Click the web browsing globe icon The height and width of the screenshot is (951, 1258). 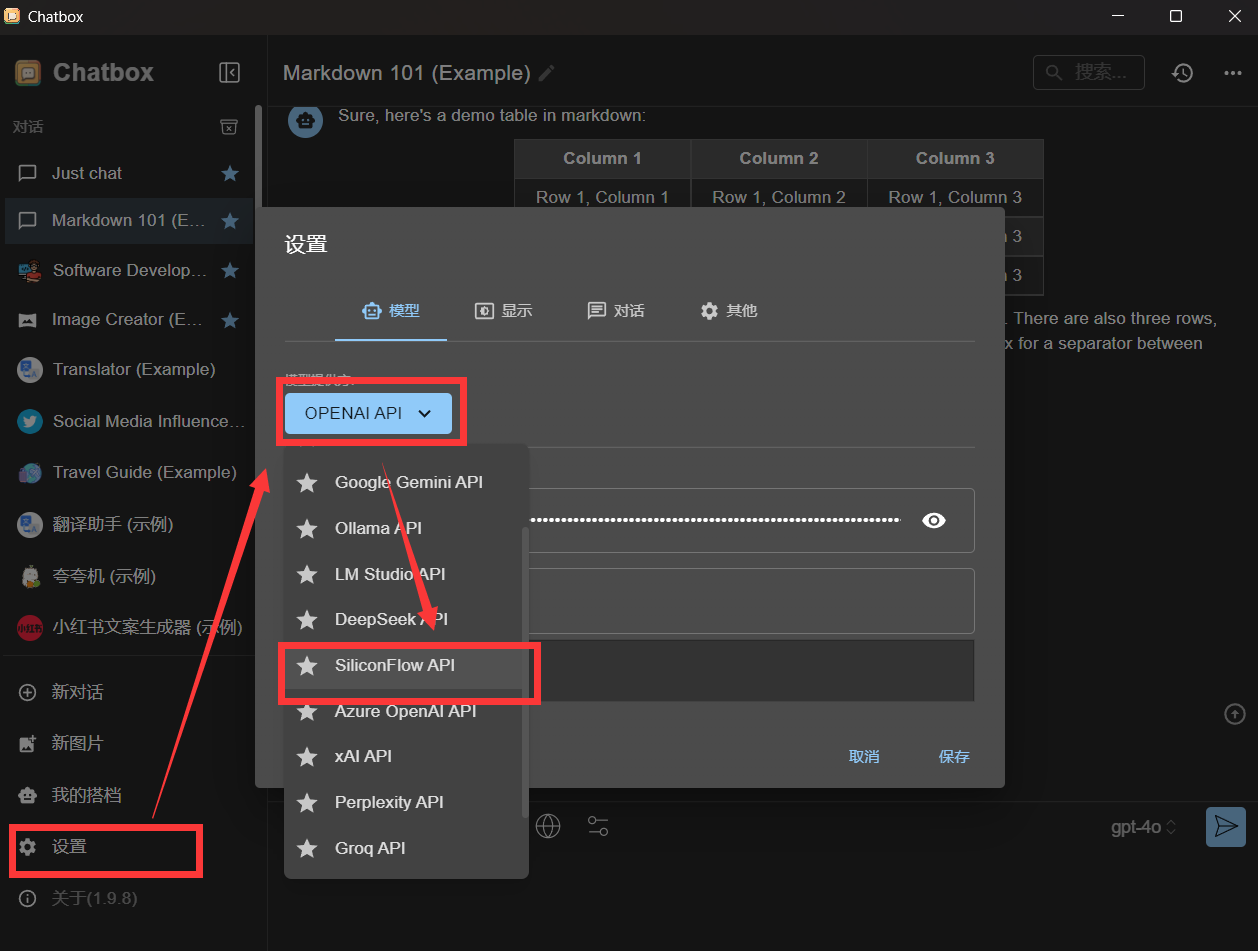548,826
